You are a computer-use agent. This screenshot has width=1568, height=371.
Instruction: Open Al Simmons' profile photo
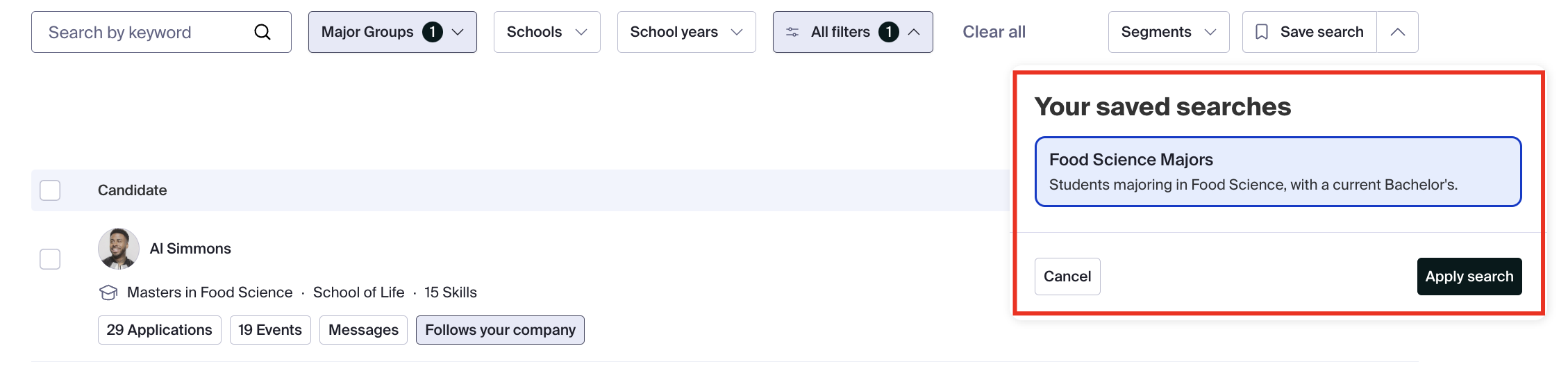119,249
